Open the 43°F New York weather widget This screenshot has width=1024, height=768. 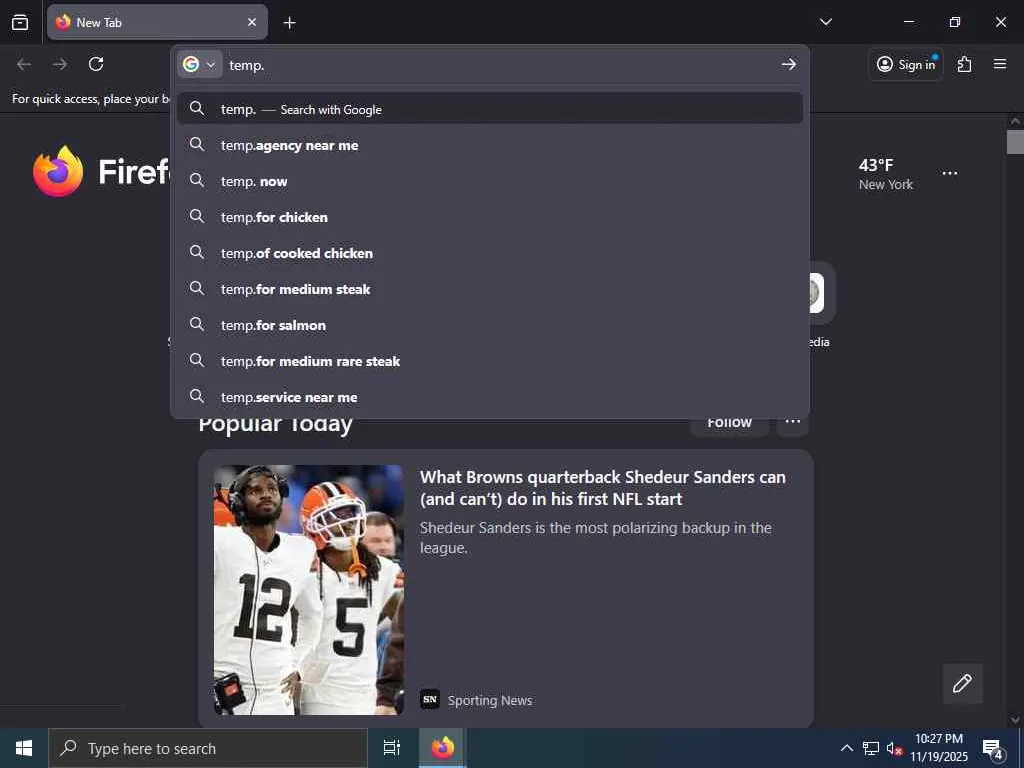[886, 174]
